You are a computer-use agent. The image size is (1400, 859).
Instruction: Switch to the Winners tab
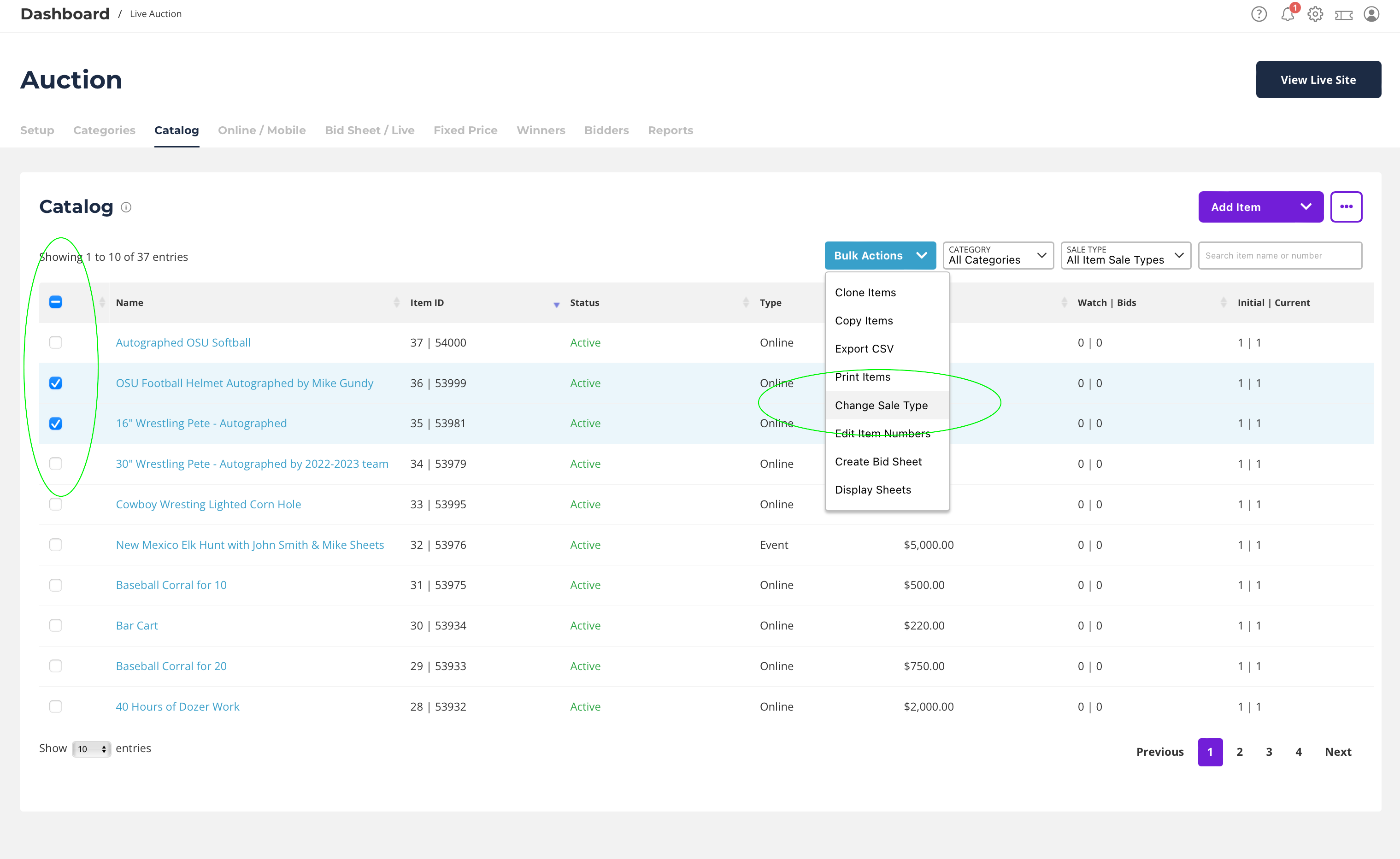(541, 130)
